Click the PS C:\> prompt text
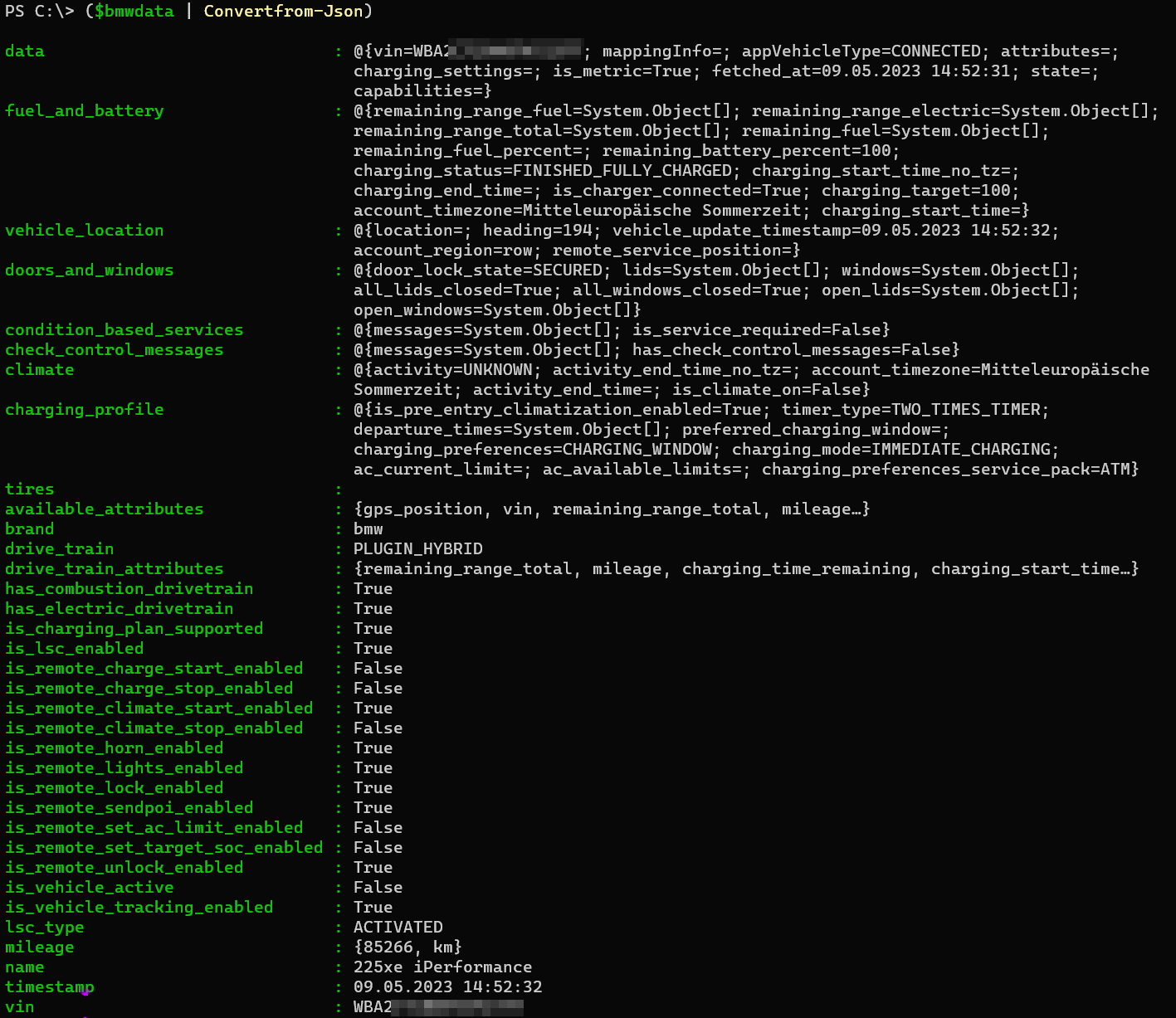The height and width of the screenshot is (1018, 1176). point(40,11)
